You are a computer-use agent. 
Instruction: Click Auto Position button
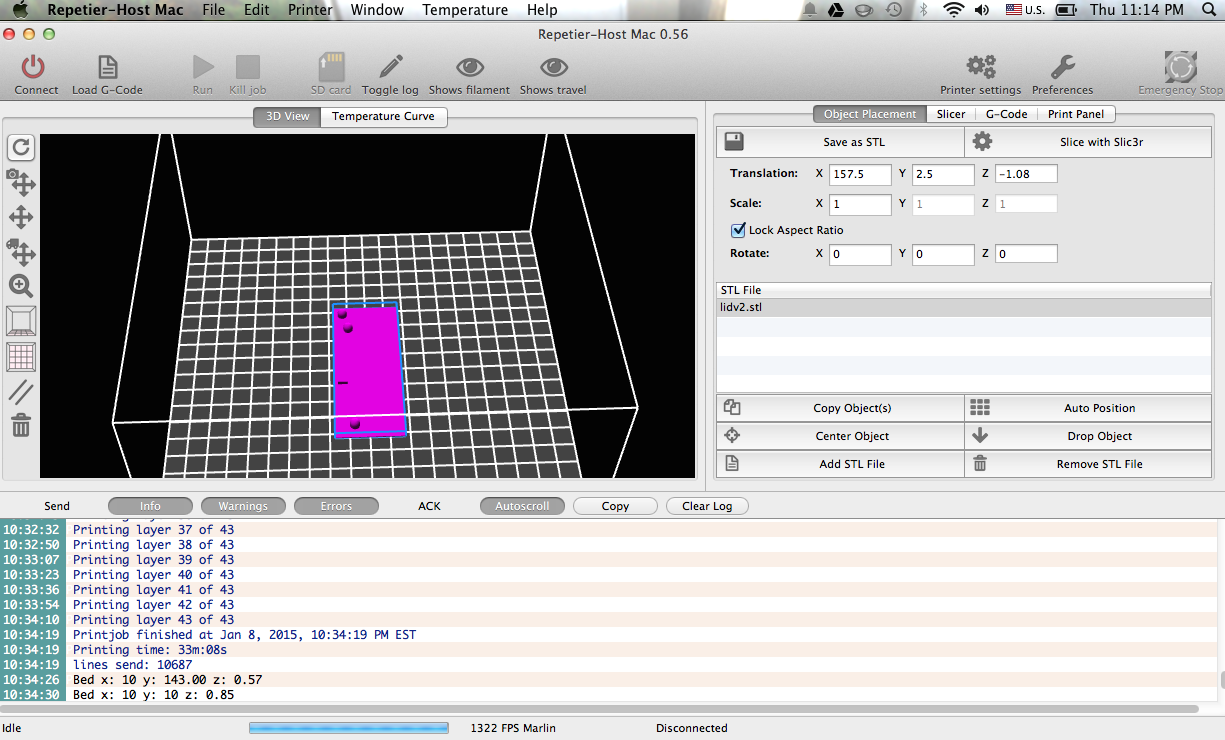pos(1088,408)
